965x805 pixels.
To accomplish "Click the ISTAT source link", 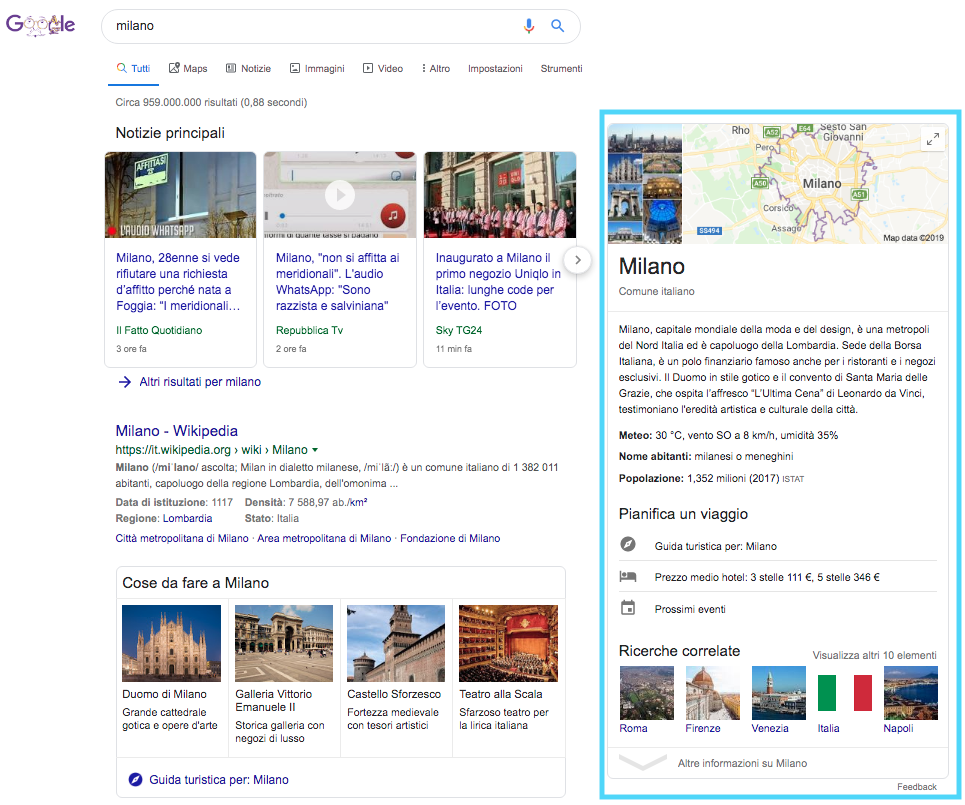I will click(793, 479).
